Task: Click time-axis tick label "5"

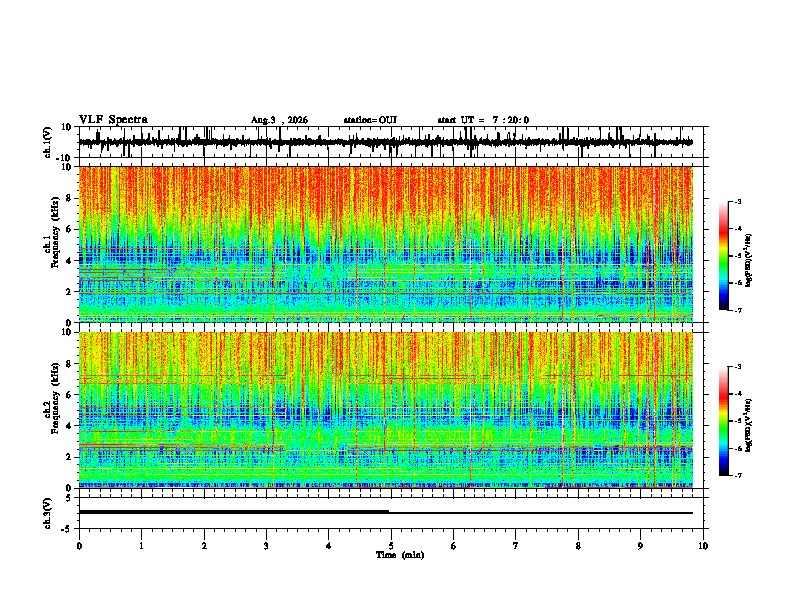Action: [391, 546]
